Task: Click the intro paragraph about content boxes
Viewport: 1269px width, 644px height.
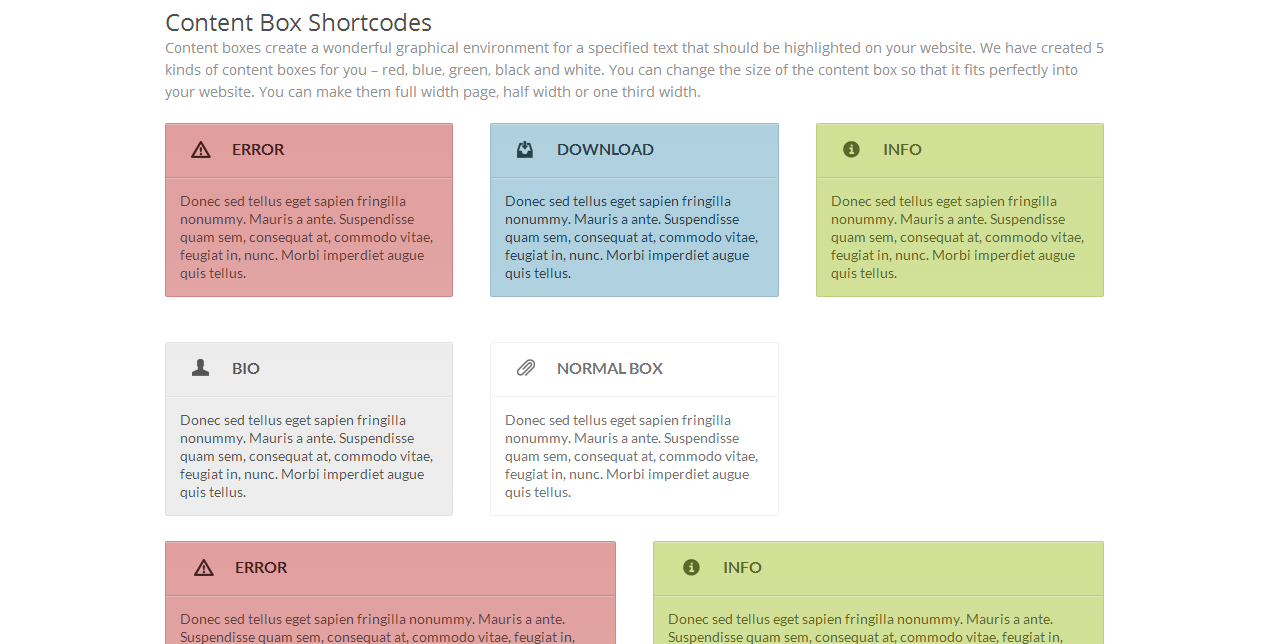Action: click(634, 70)
